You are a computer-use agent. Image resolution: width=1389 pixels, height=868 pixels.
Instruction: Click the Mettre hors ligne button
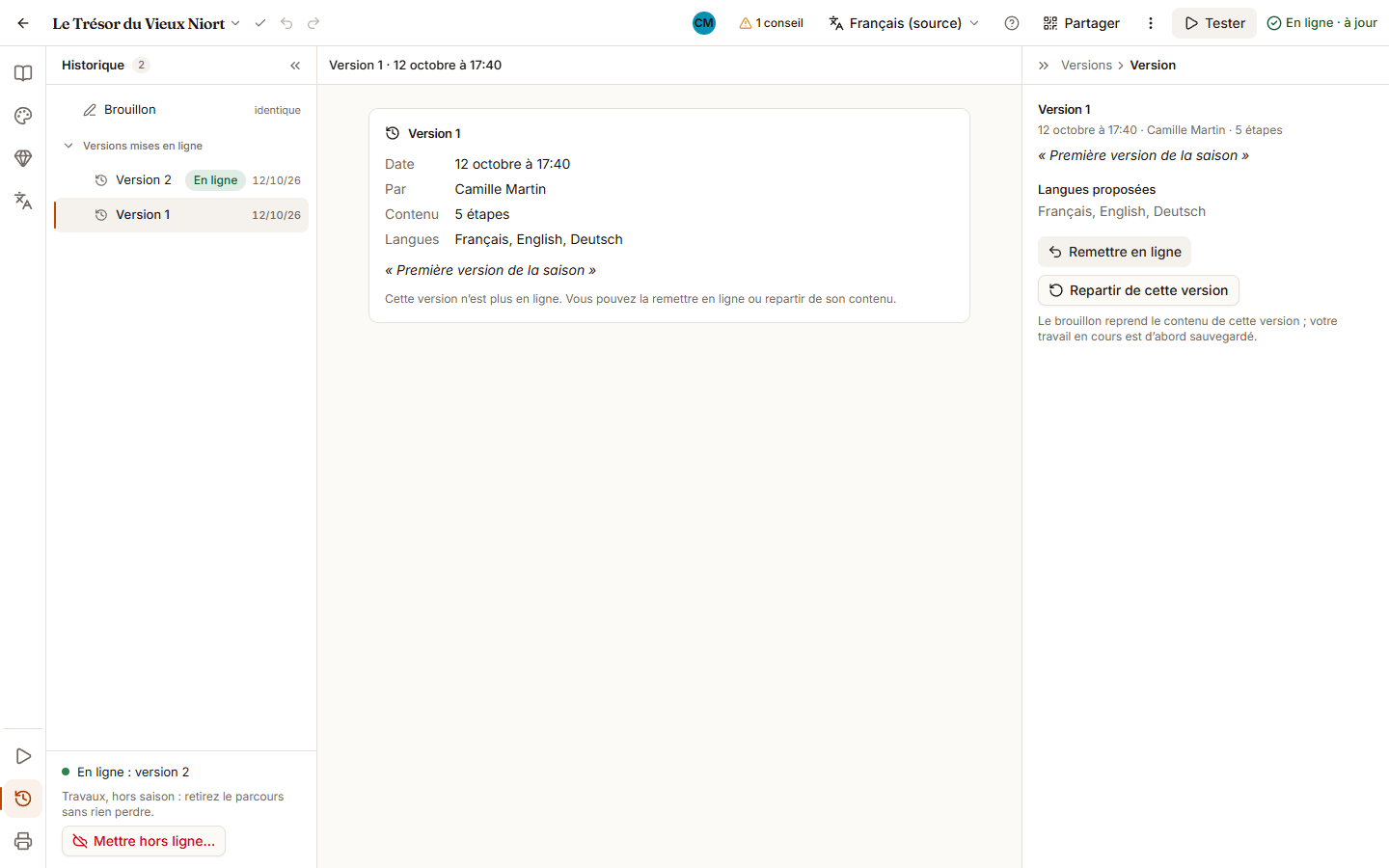pyautogui.click(x=144, y=841)
